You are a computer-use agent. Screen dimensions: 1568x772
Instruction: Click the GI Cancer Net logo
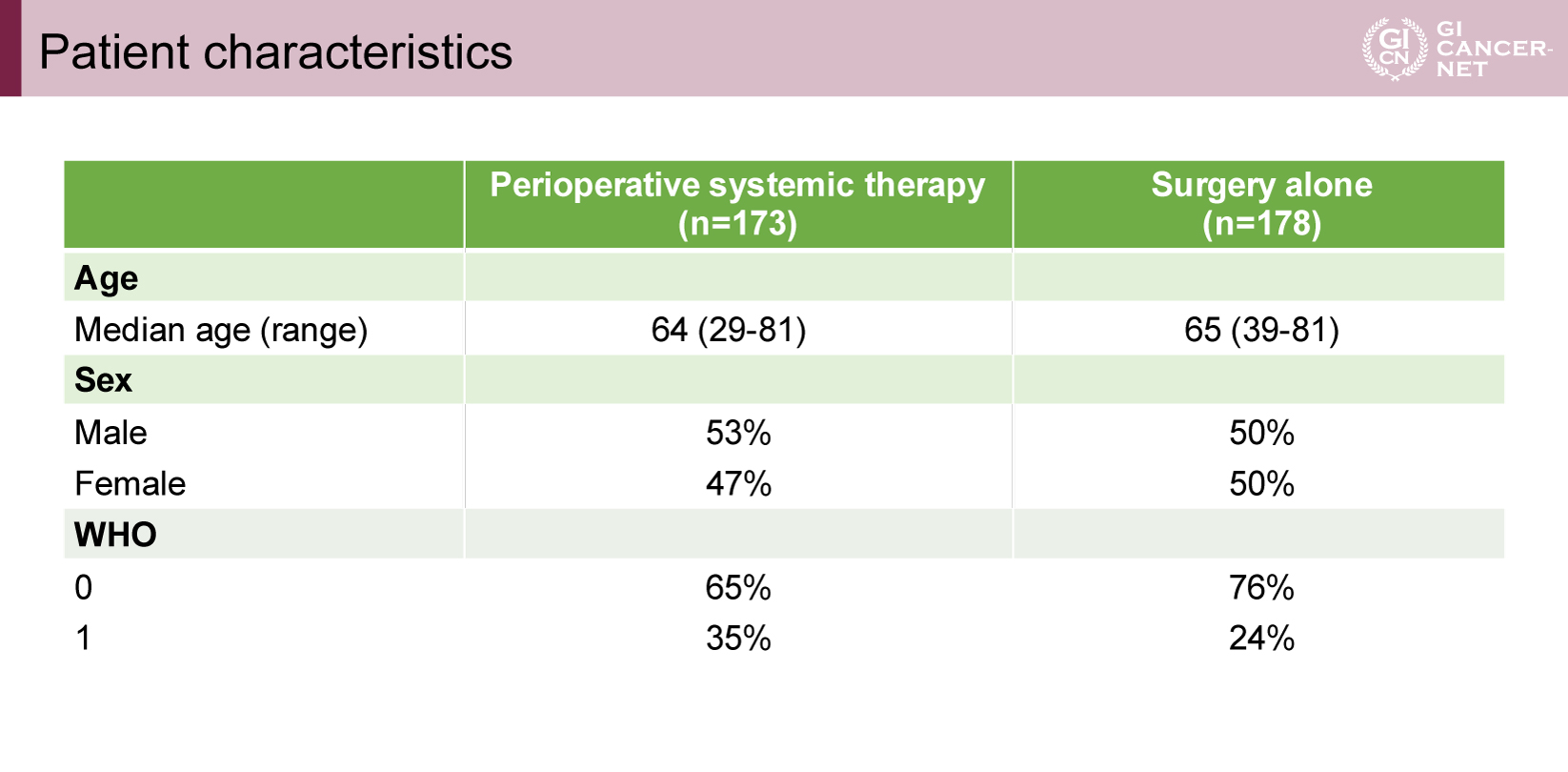[x=1457, y=49]
